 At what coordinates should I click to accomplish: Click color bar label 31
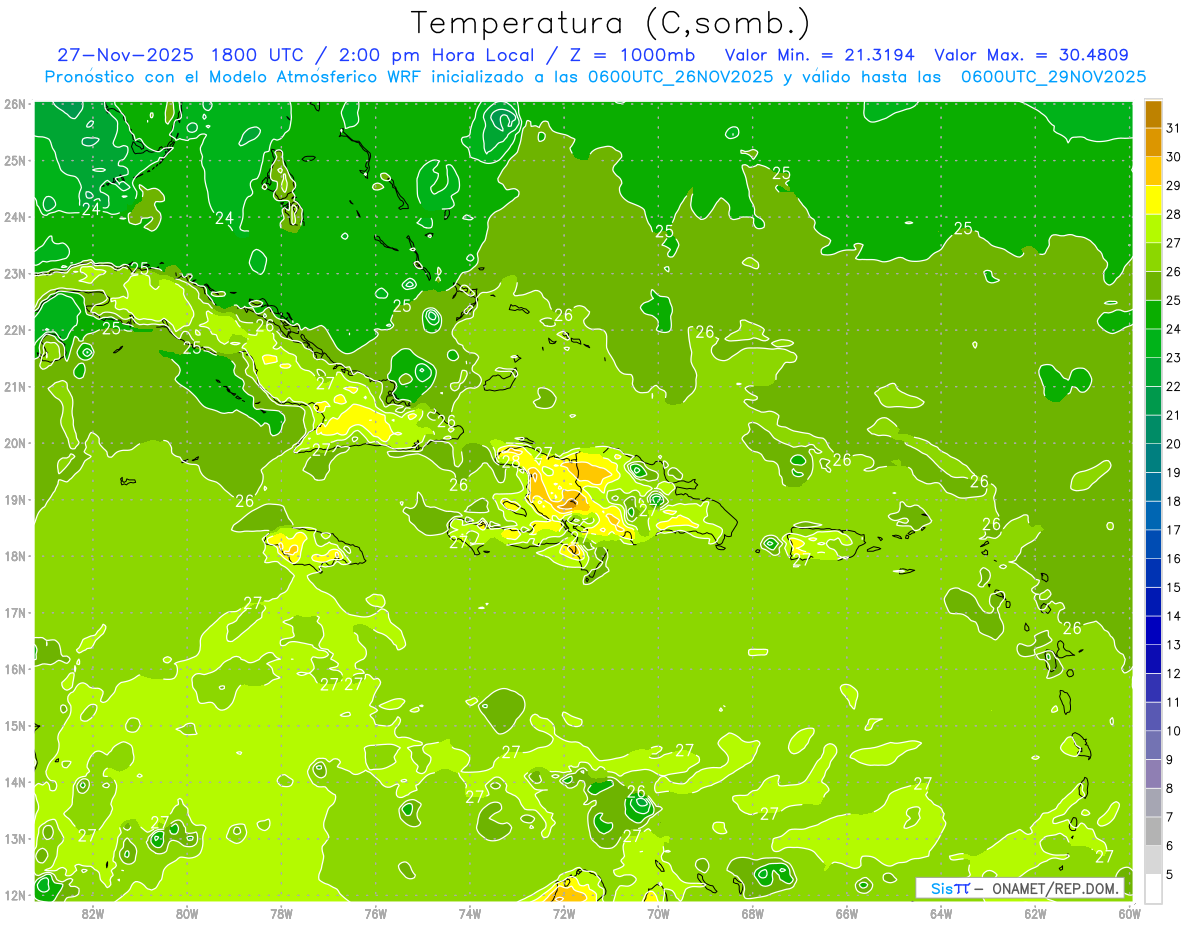1174,128
